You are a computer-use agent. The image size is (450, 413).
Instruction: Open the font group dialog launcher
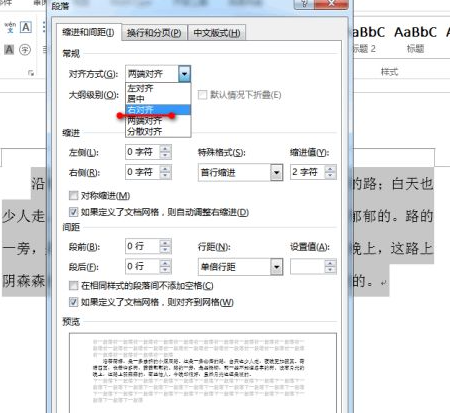click(31, 73)
